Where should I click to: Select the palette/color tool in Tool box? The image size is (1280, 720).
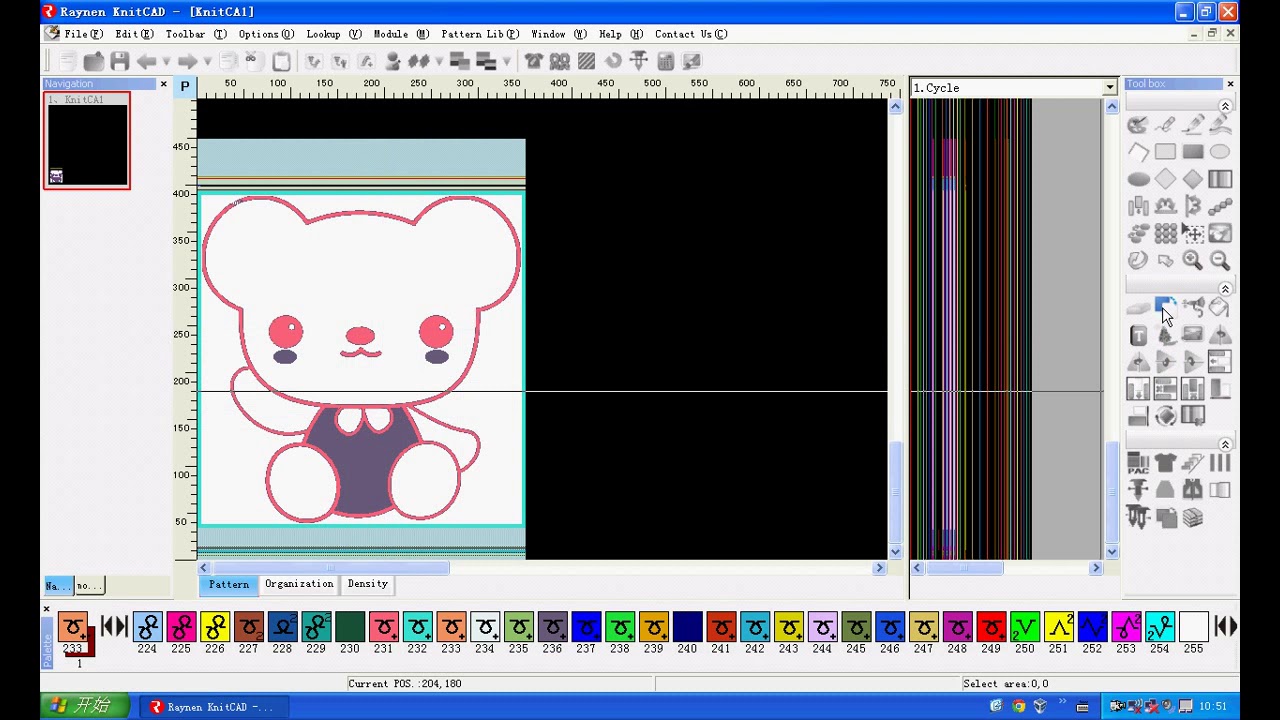point(1138,125)
